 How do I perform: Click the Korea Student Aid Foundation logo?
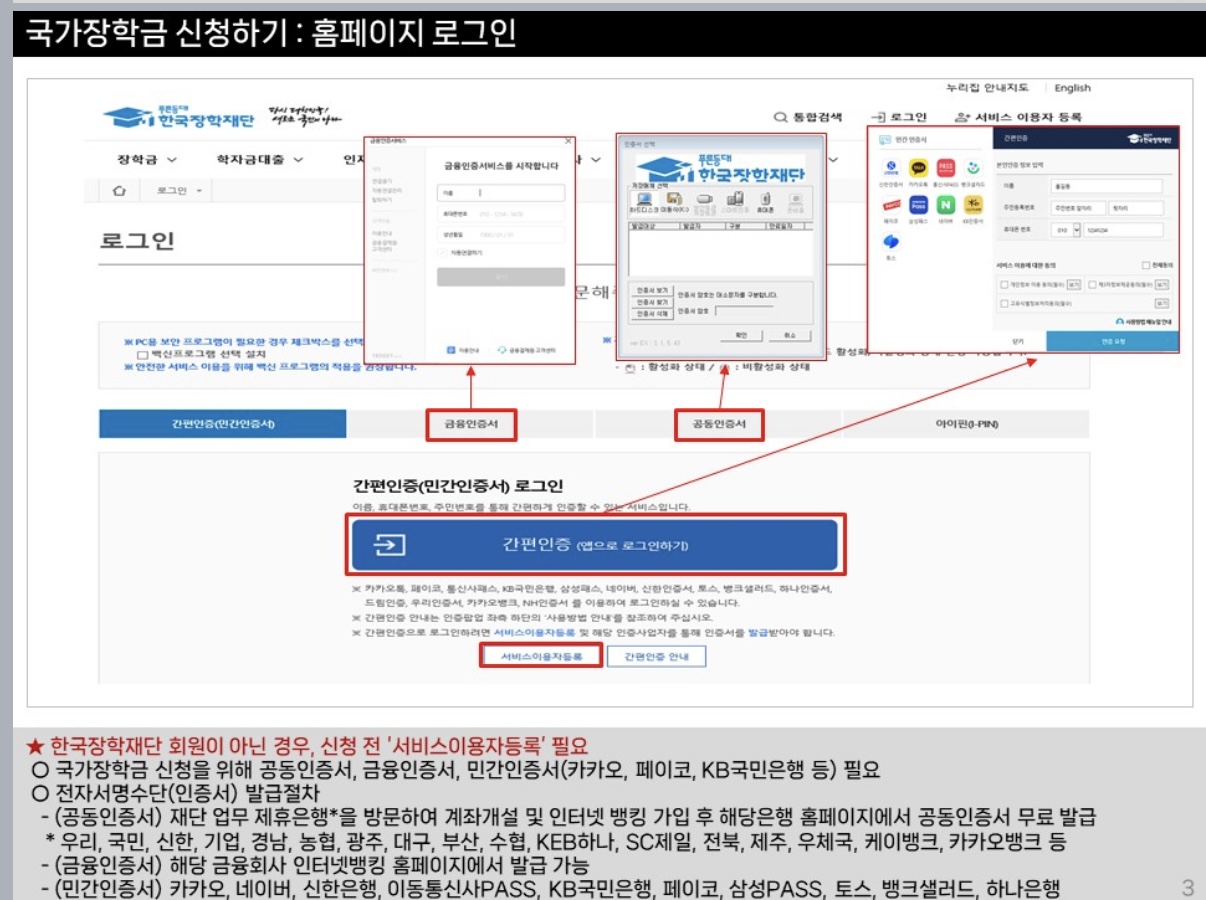click(178, 117)
